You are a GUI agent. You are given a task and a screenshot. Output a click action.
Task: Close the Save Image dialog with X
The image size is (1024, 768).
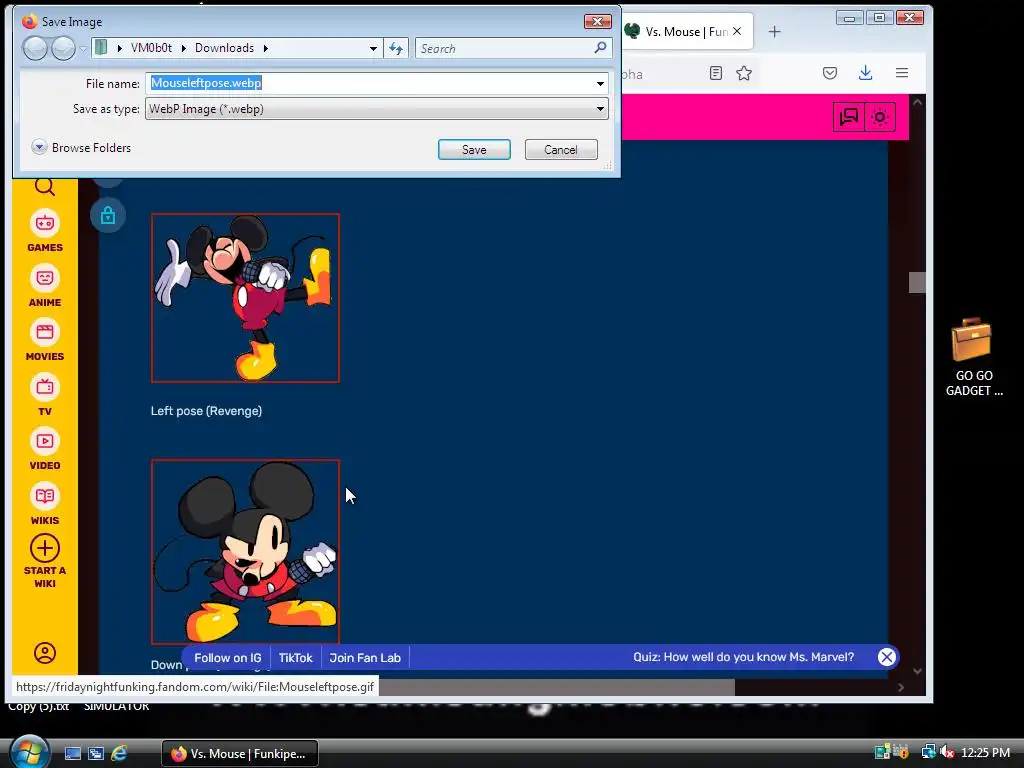[597, 22]
